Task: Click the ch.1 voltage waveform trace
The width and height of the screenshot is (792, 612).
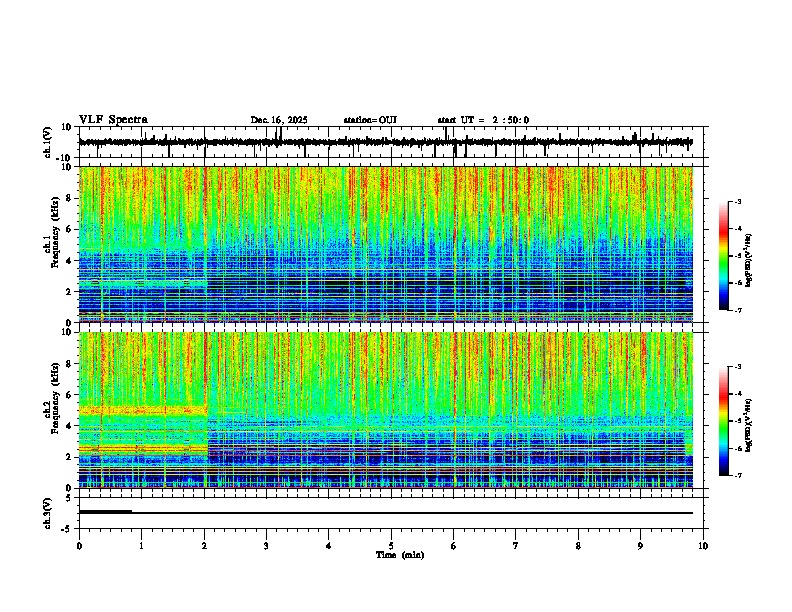Action: click(385, 142)
